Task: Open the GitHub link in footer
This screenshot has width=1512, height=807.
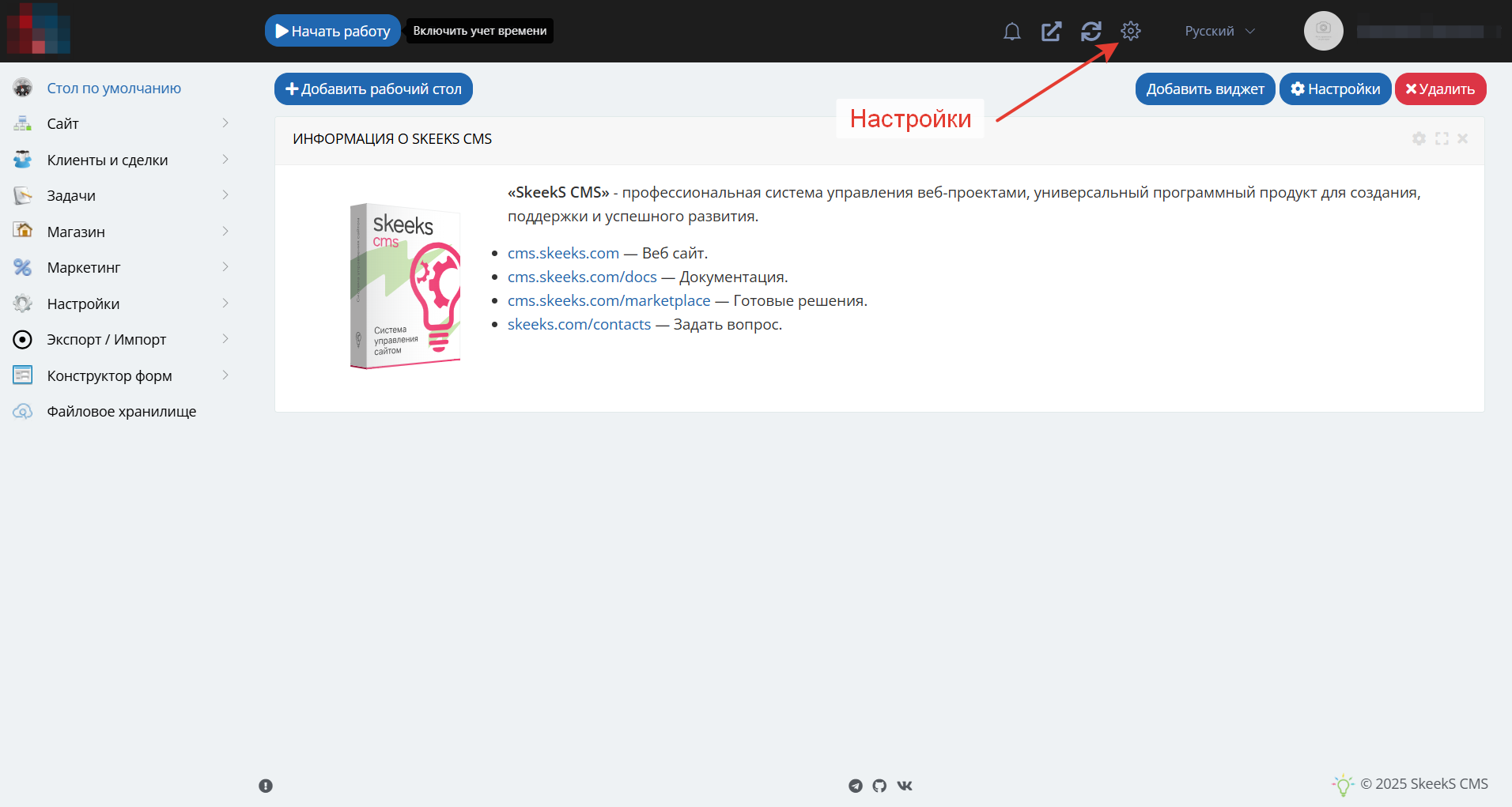Action: pyautogui.click(x=879, y=786)
